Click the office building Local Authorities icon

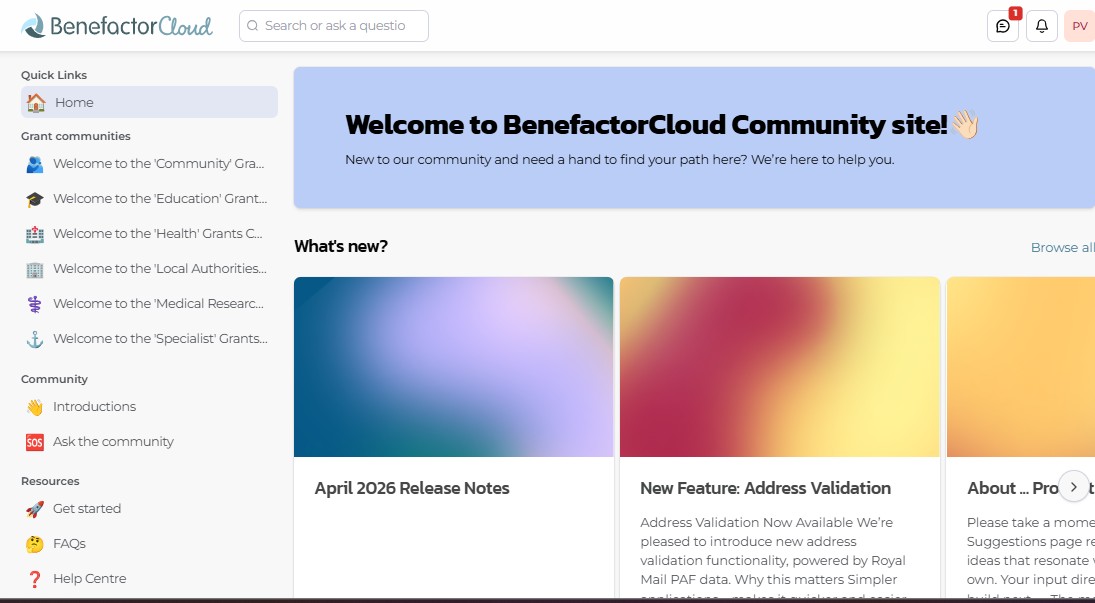click(35, 269)
